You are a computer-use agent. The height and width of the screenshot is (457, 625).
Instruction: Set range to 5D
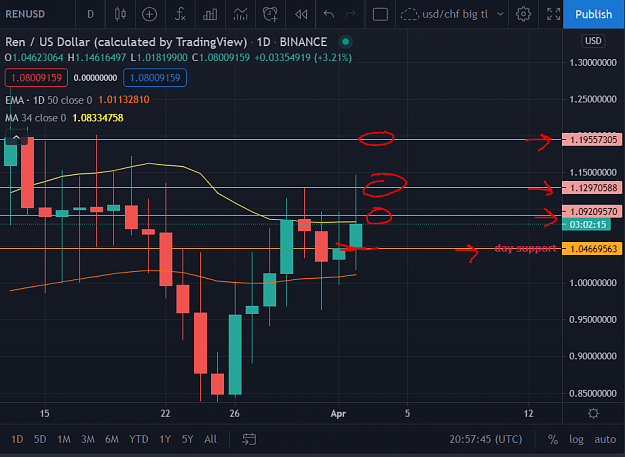click(40, 439)
